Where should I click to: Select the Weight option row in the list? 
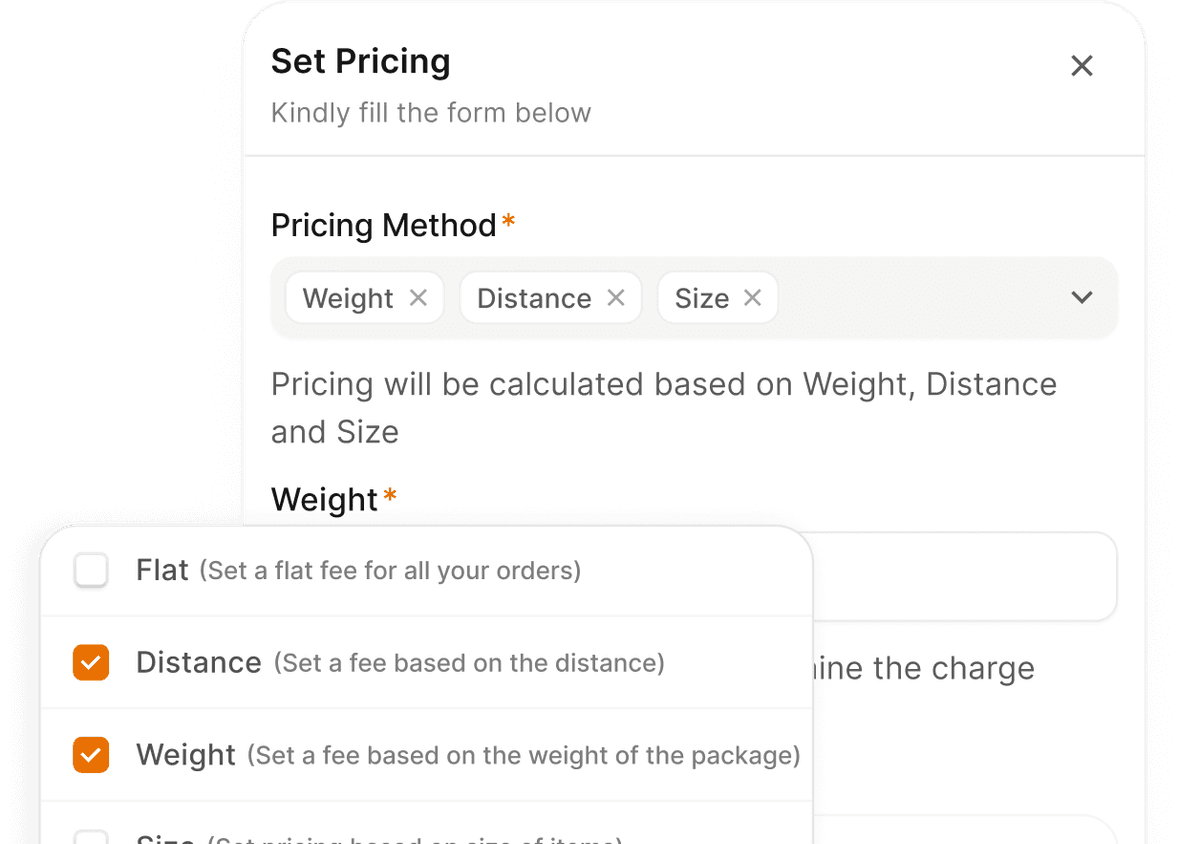point(400,755)
